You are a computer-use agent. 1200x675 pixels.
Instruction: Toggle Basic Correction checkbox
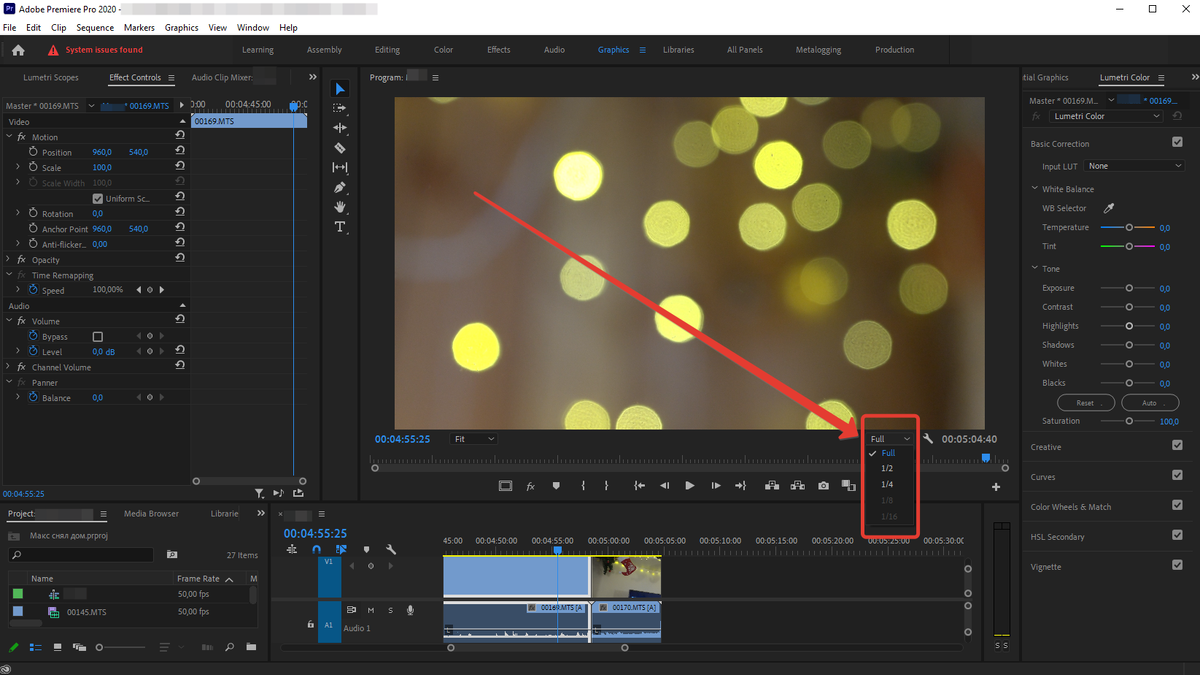coord(1177,143)
